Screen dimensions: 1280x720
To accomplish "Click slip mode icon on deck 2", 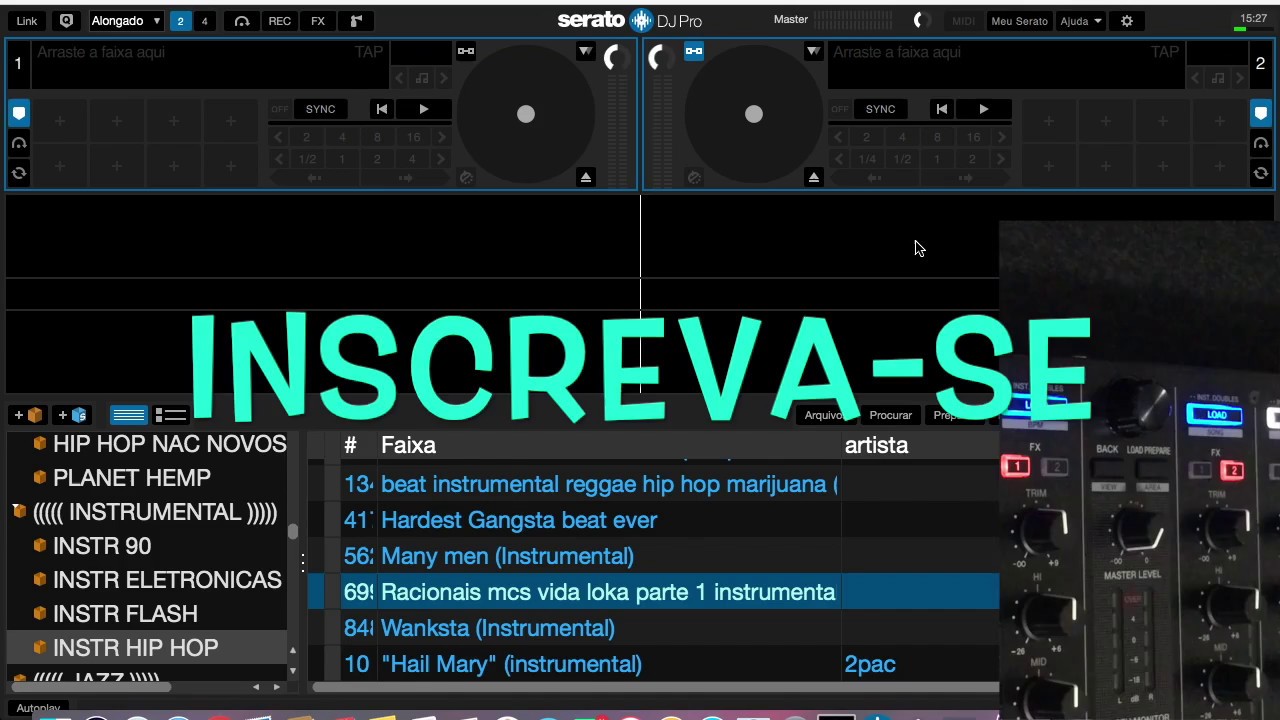I will tap(694, 177).
